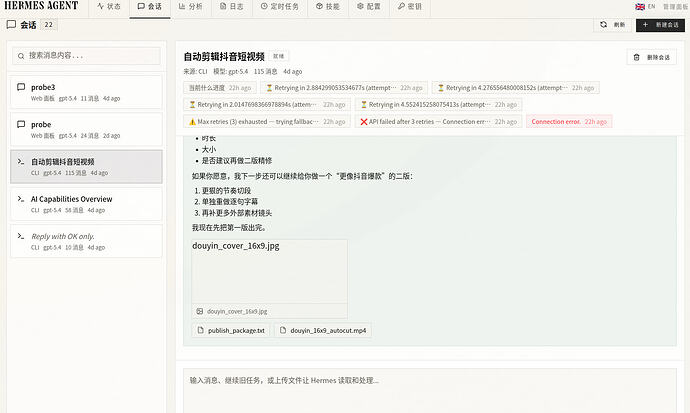The width and height of the screenshot is (690, 413).
Task: Click the key icon in 密钥 tab
Action: [401, 6]
